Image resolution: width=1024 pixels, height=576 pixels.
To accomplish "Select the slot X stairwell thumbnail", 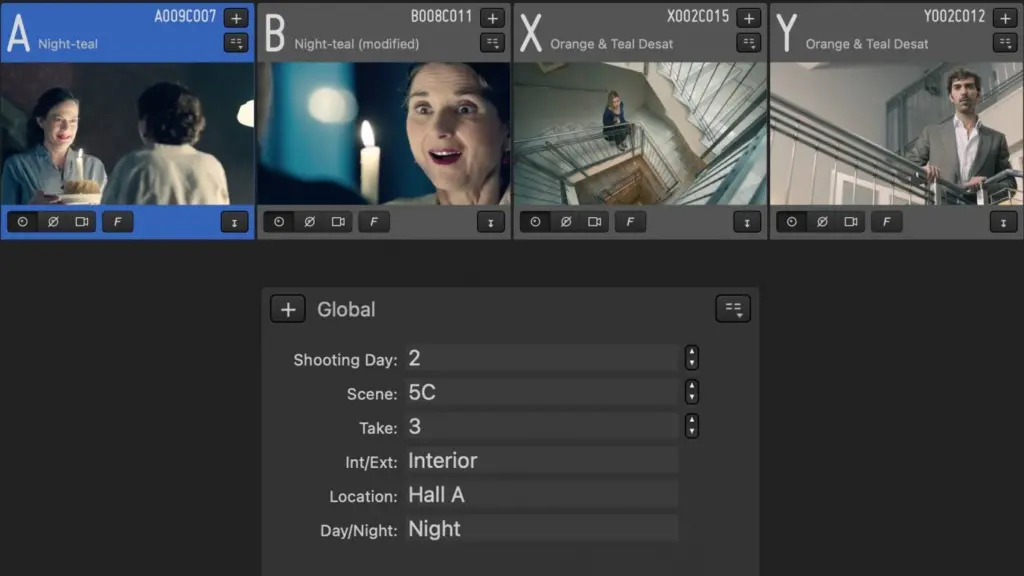I will (640, 134).
